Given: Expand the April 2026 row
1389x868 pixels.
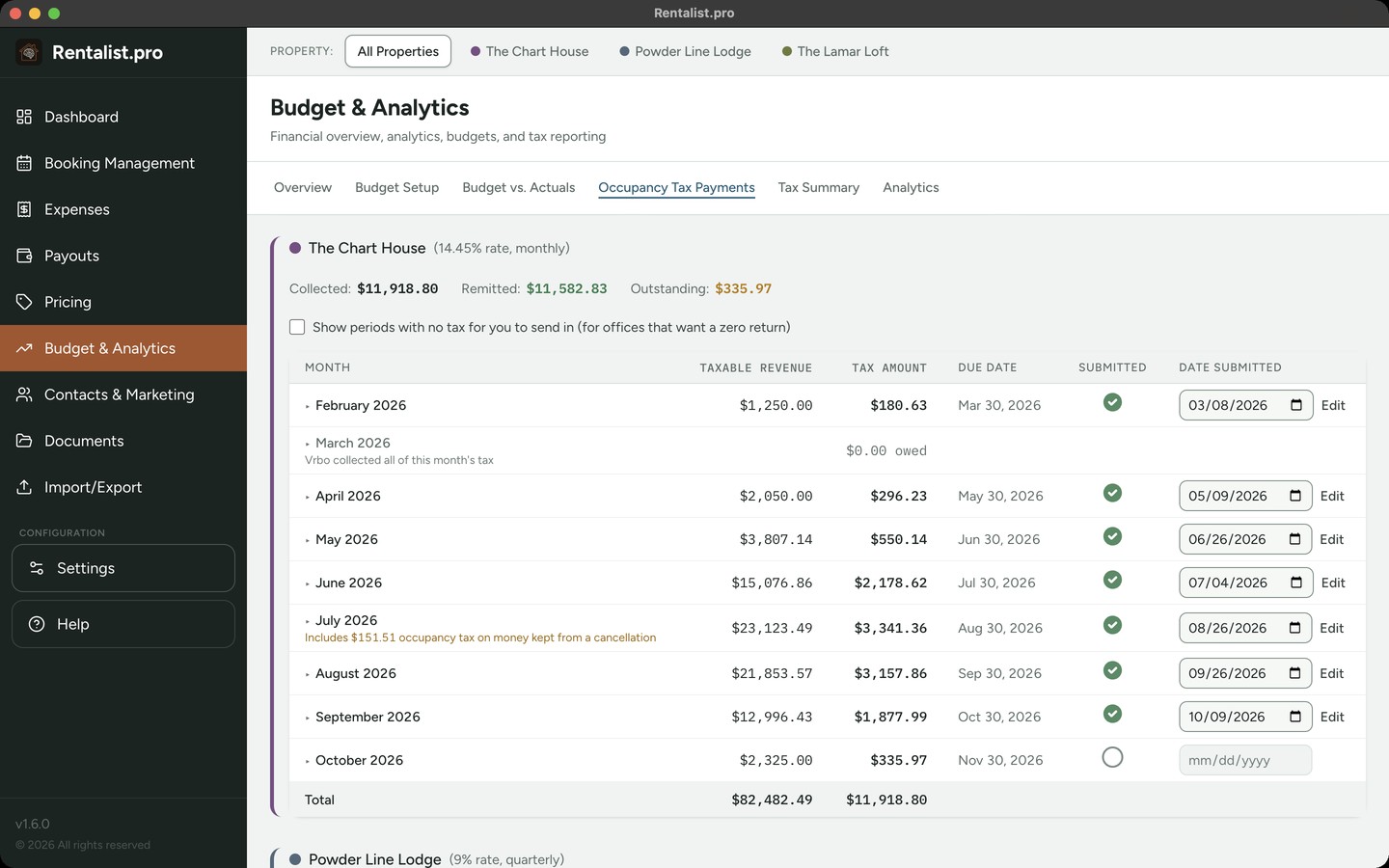Looking at the screenshot, I should click(x=308, y=497).
